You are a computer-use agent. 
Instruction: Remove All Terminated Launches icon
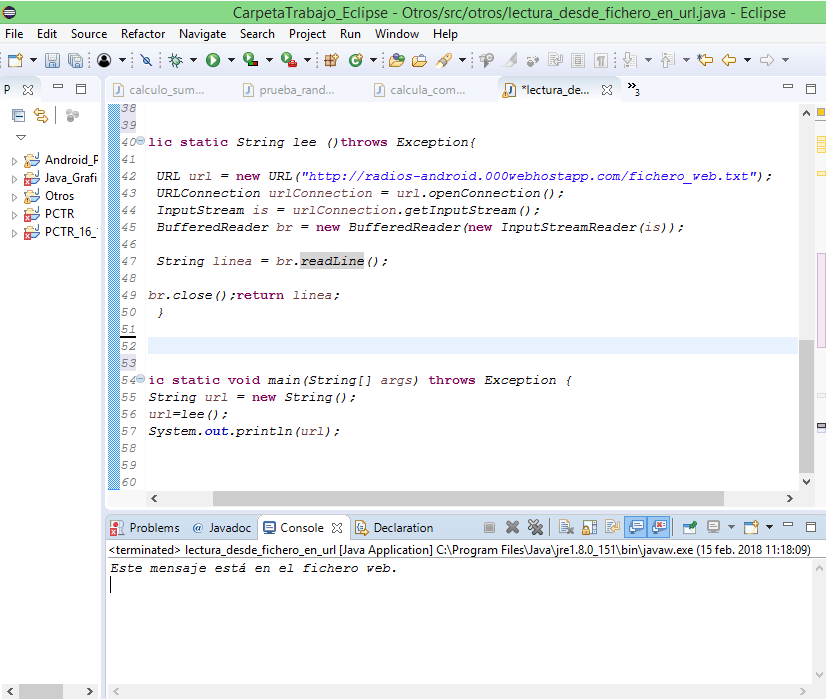[x=535, y=527]
